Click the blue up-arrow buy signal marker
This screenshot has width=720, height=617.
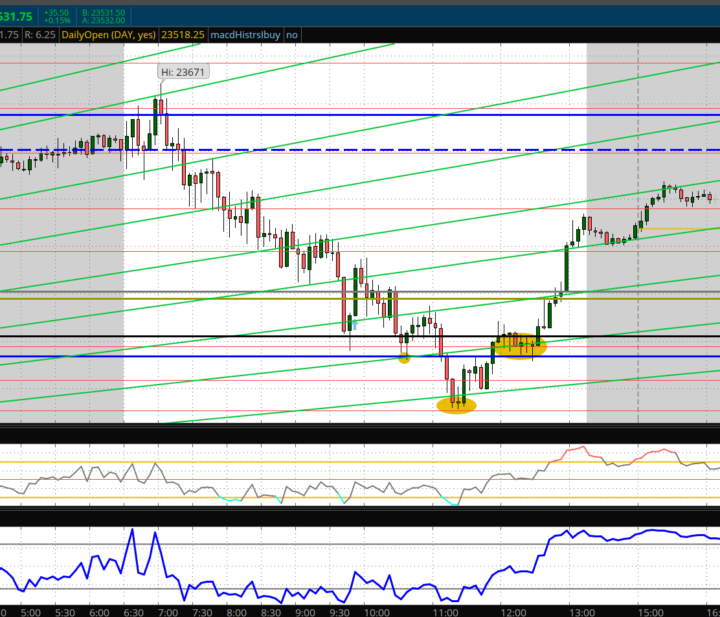click(x=355, y=325)
